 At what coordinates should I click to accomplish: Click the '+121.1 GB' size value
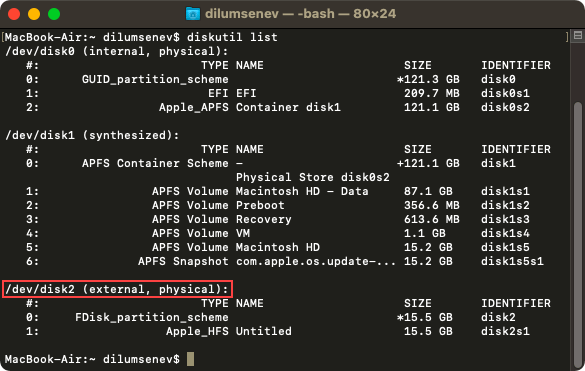428,163
